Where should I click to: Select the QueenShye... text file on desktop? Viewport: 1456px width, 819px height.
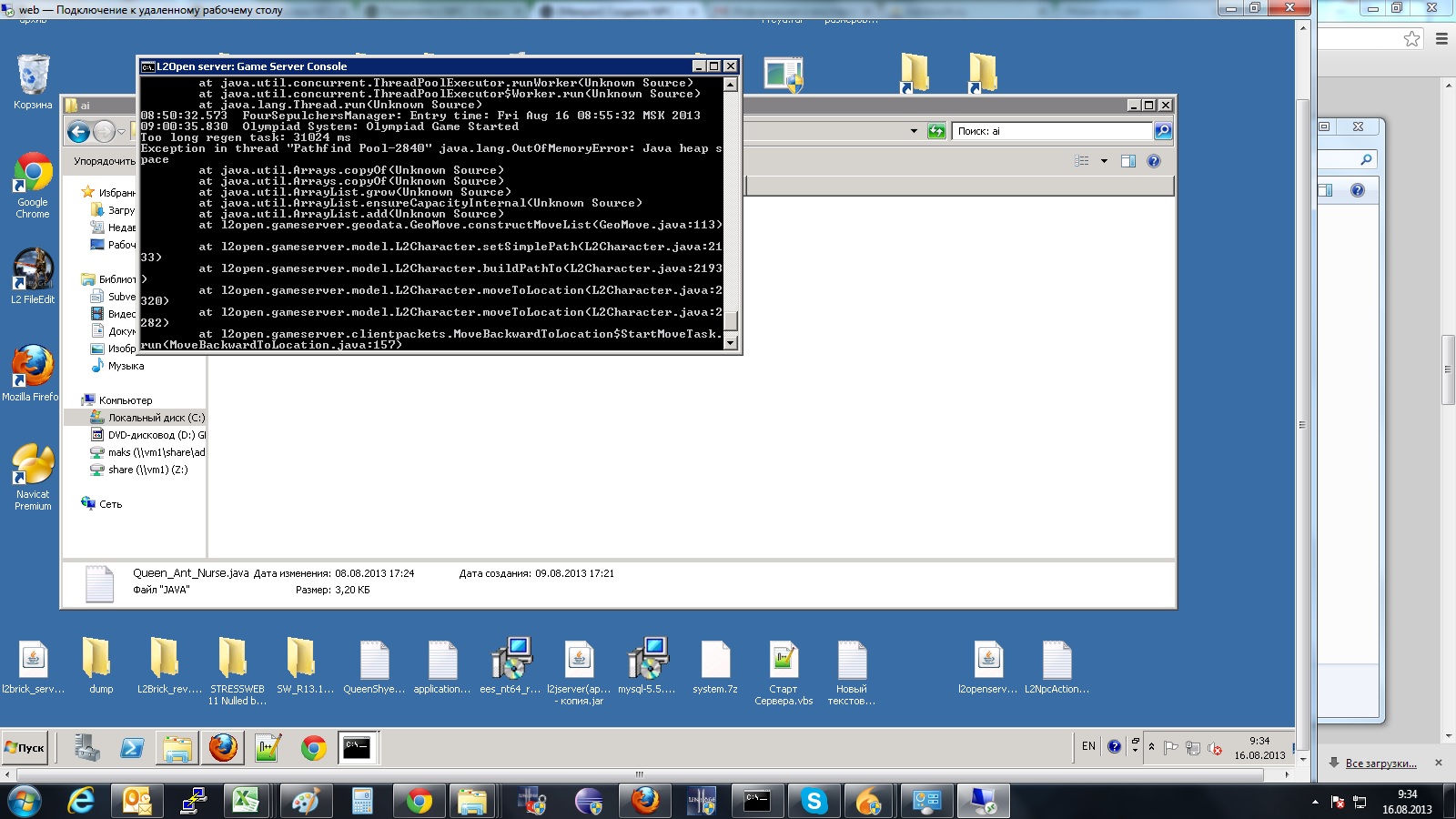pos(374,666)
